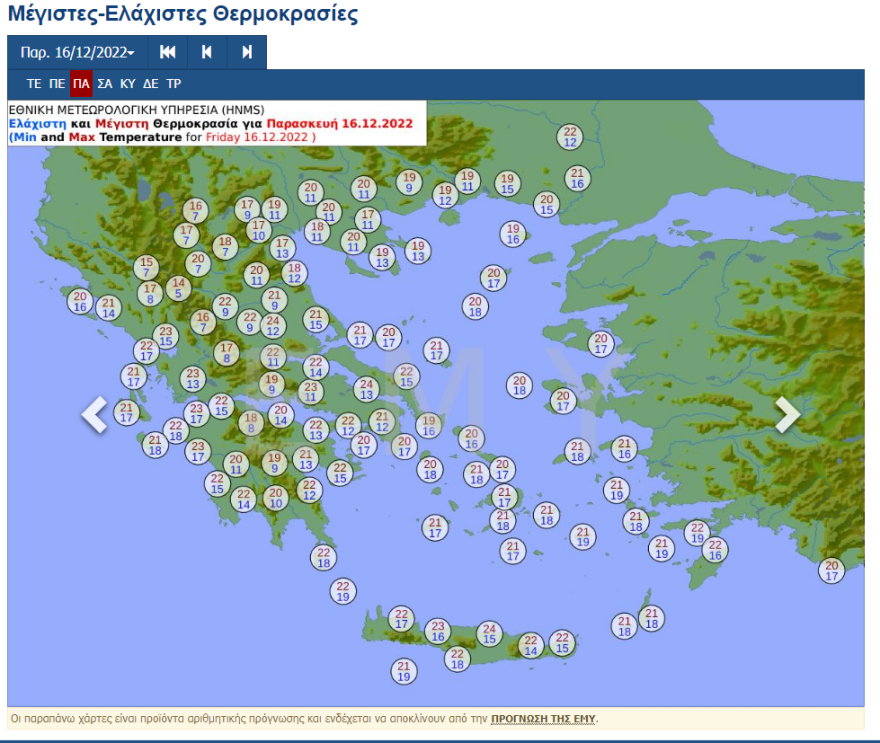The image size is (880, 743).
Task: Open the date dropdown showing Παρ. 16/12/2022
Action: [x=77, y=52]
